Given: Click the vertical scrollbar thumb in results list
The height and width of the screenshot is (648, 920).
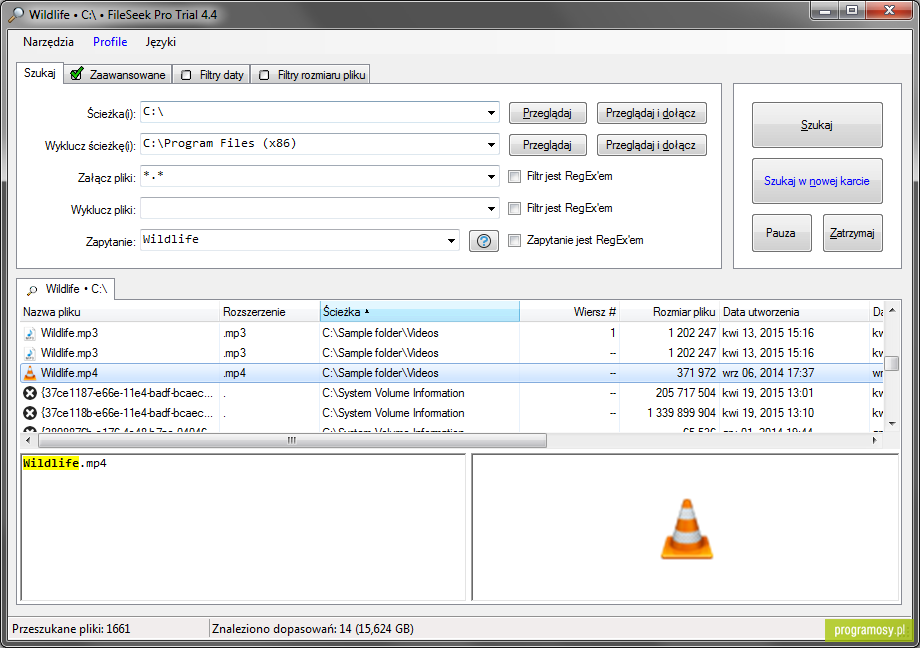Looking at the screenshot, I should pyautogui.click(x=892, y=364).
